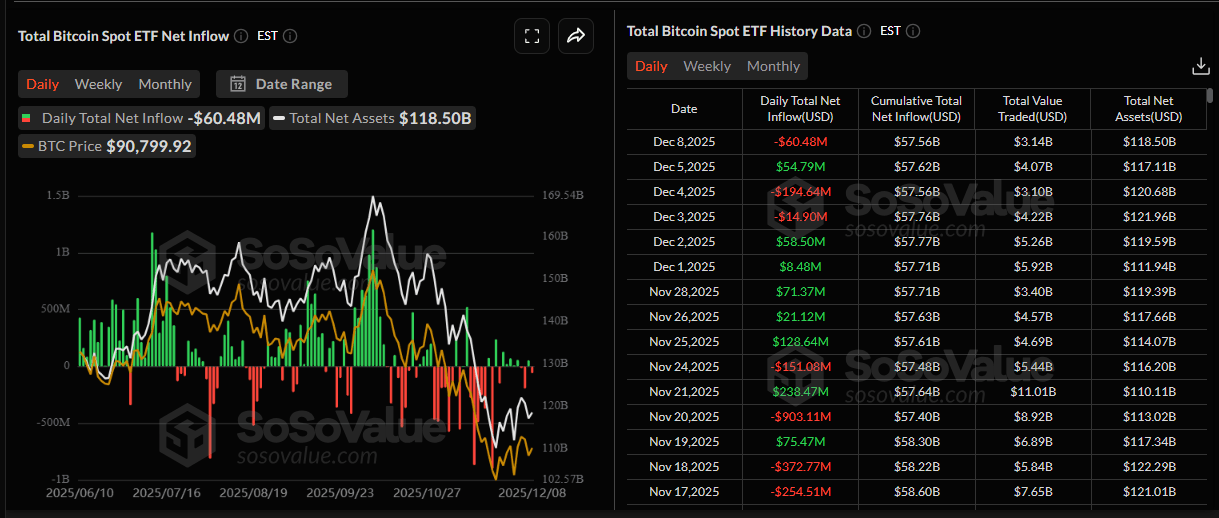Share the Net Inflow chart
The image size is (1219, 518).
click(576, 36)
